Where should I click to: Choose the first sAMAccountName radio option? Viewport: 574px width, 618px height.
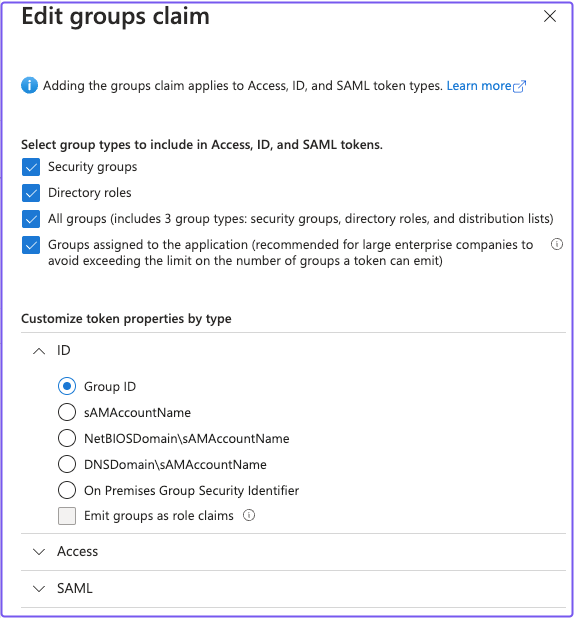(67, 413)
